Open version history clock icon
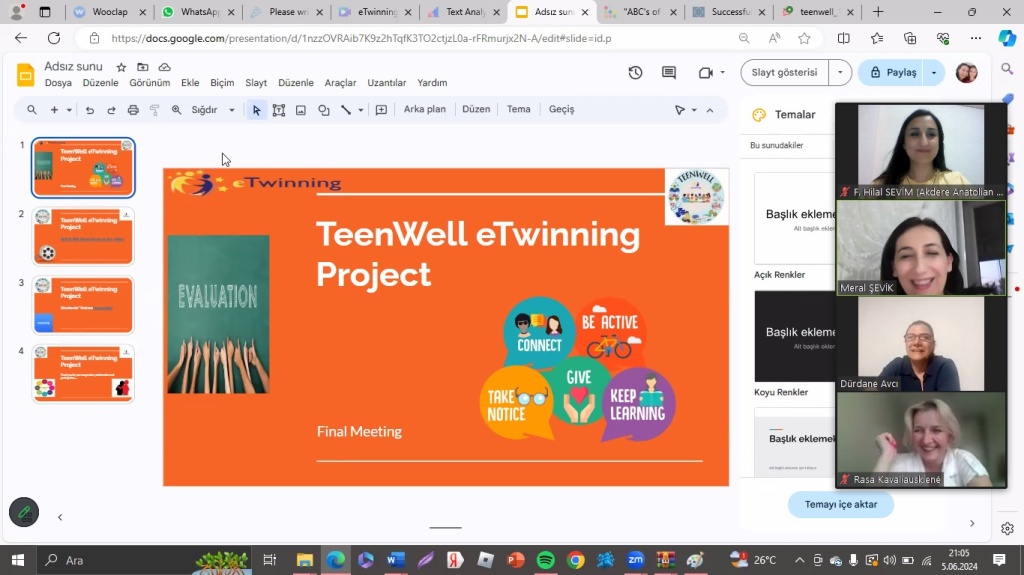Screen dimensions: 1024x575 tap(635, 73)
